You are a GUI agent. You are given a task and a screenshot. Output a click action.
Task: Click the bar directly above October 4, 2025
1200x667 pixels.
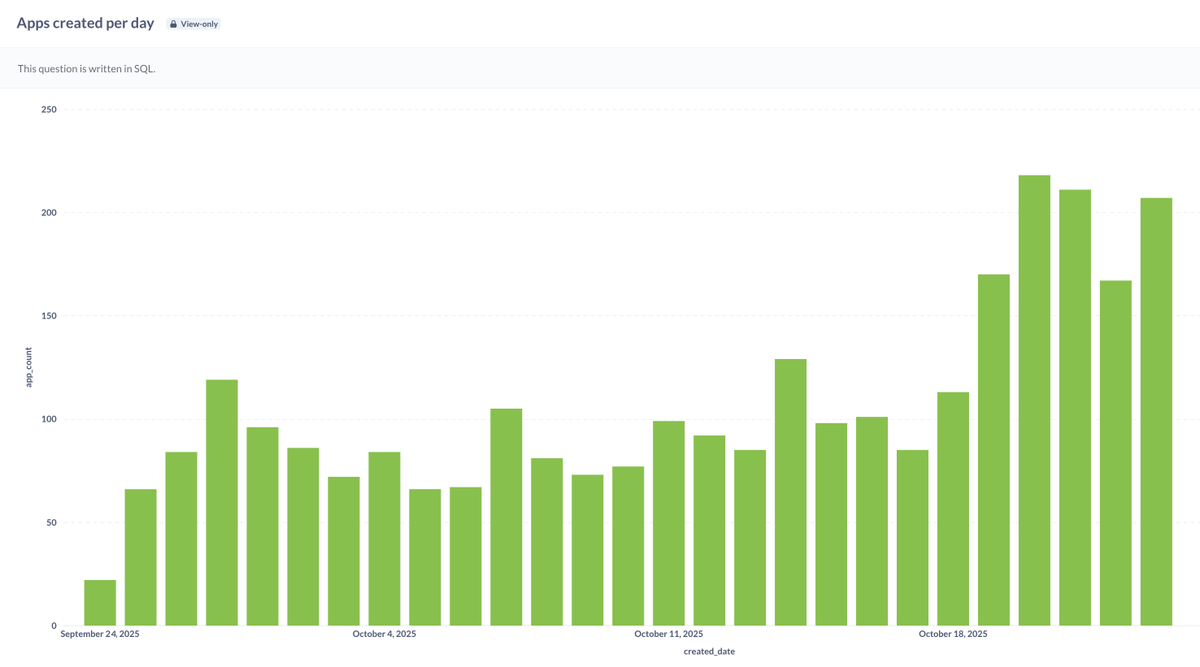[383, 540]
